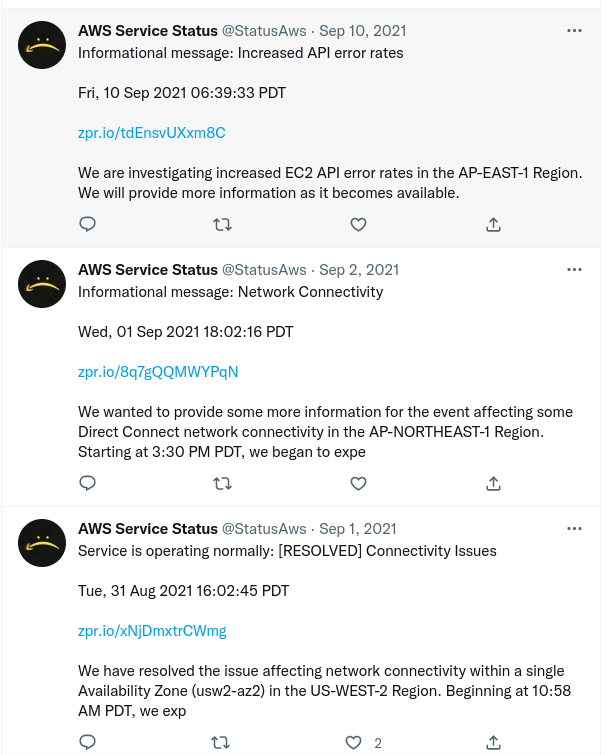Open more options on the Sep 10 tweet

pos(574,31)
